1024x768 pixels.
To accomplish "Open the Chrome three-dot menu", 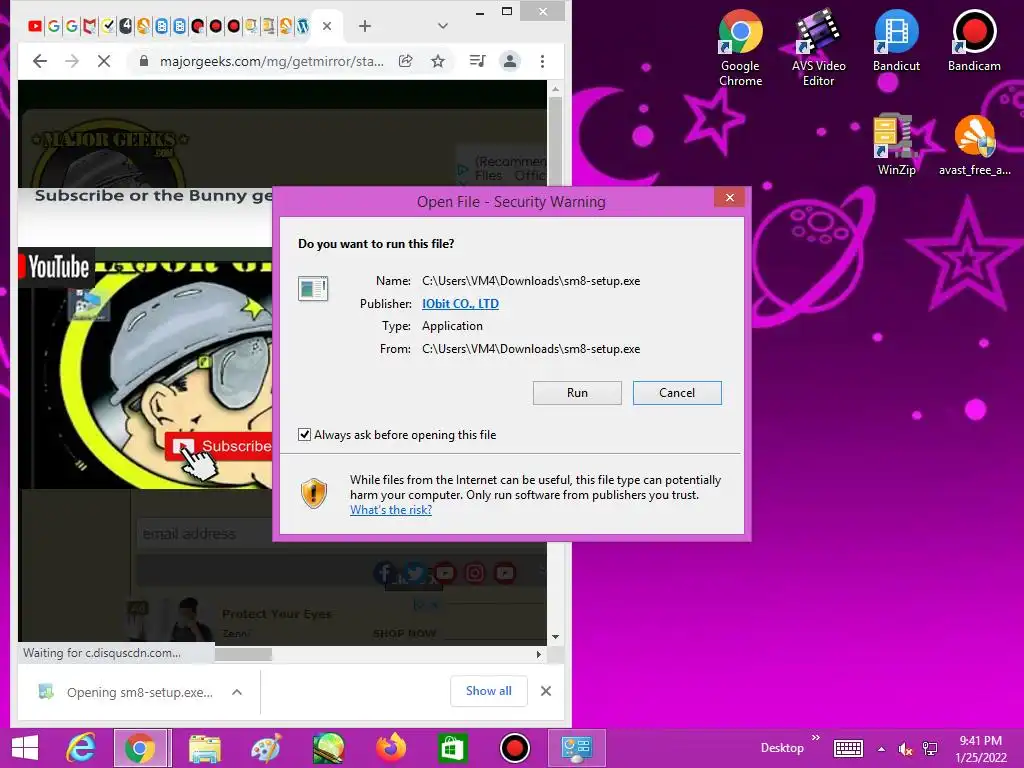I will (x=542, y=61).
